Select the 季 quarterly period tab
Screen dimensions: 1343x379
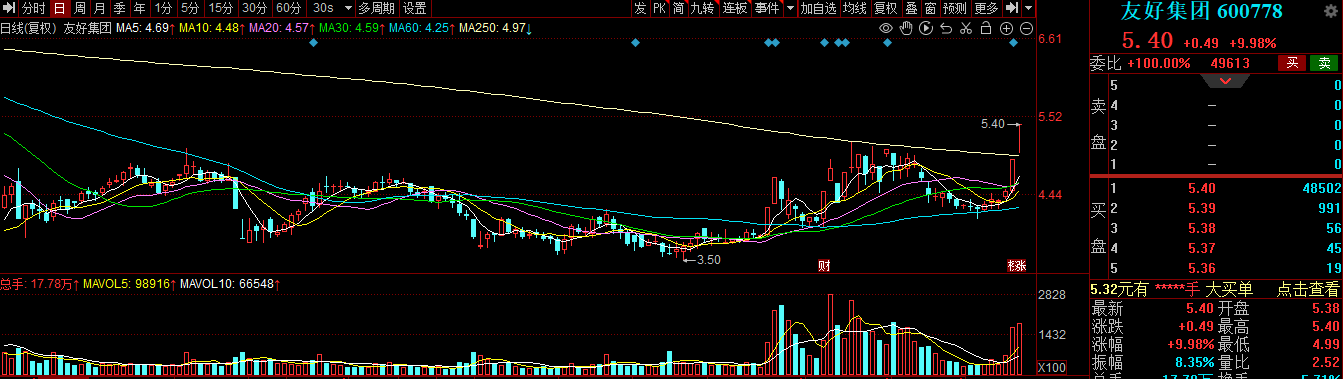click(120, 8)
